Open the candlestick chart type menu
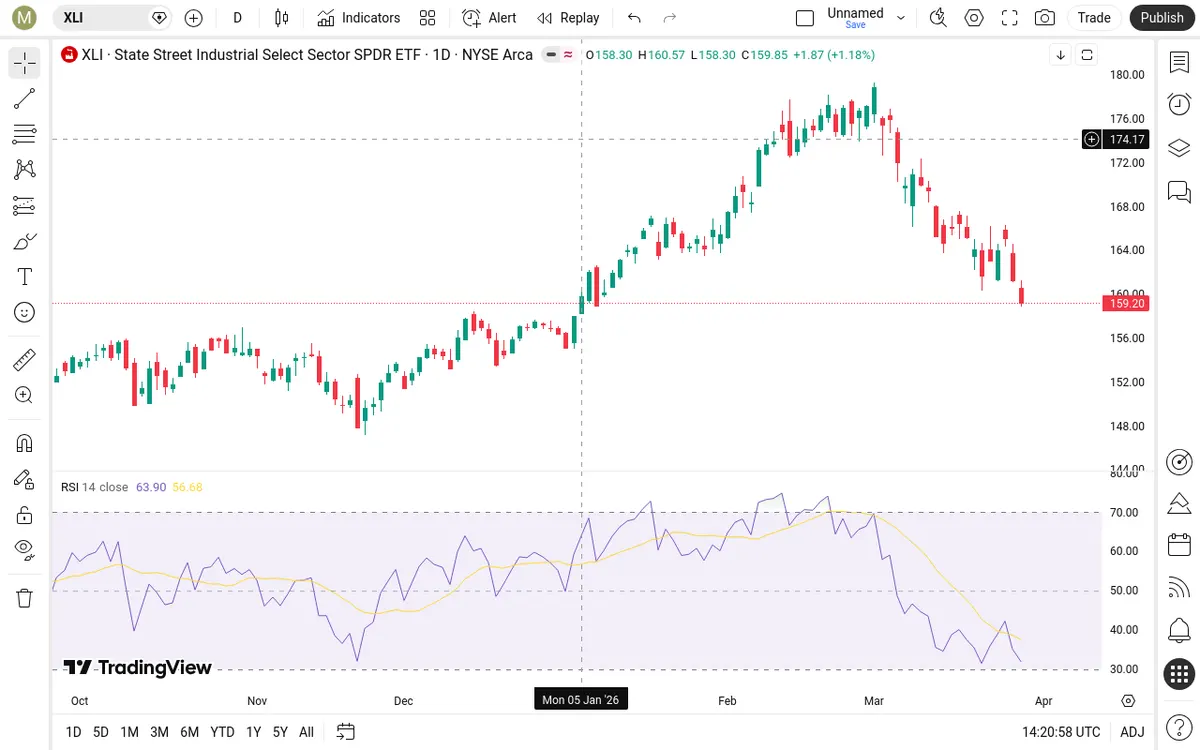 pyautogui.click(x=281, y=18)
